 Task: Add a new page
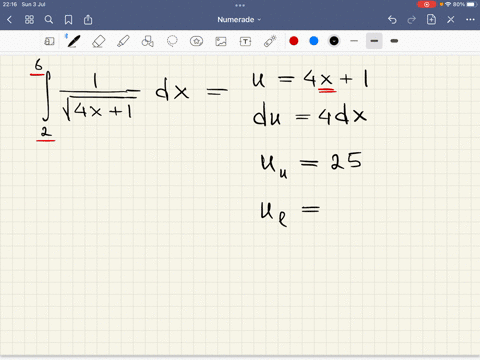(x=431, y=19)
